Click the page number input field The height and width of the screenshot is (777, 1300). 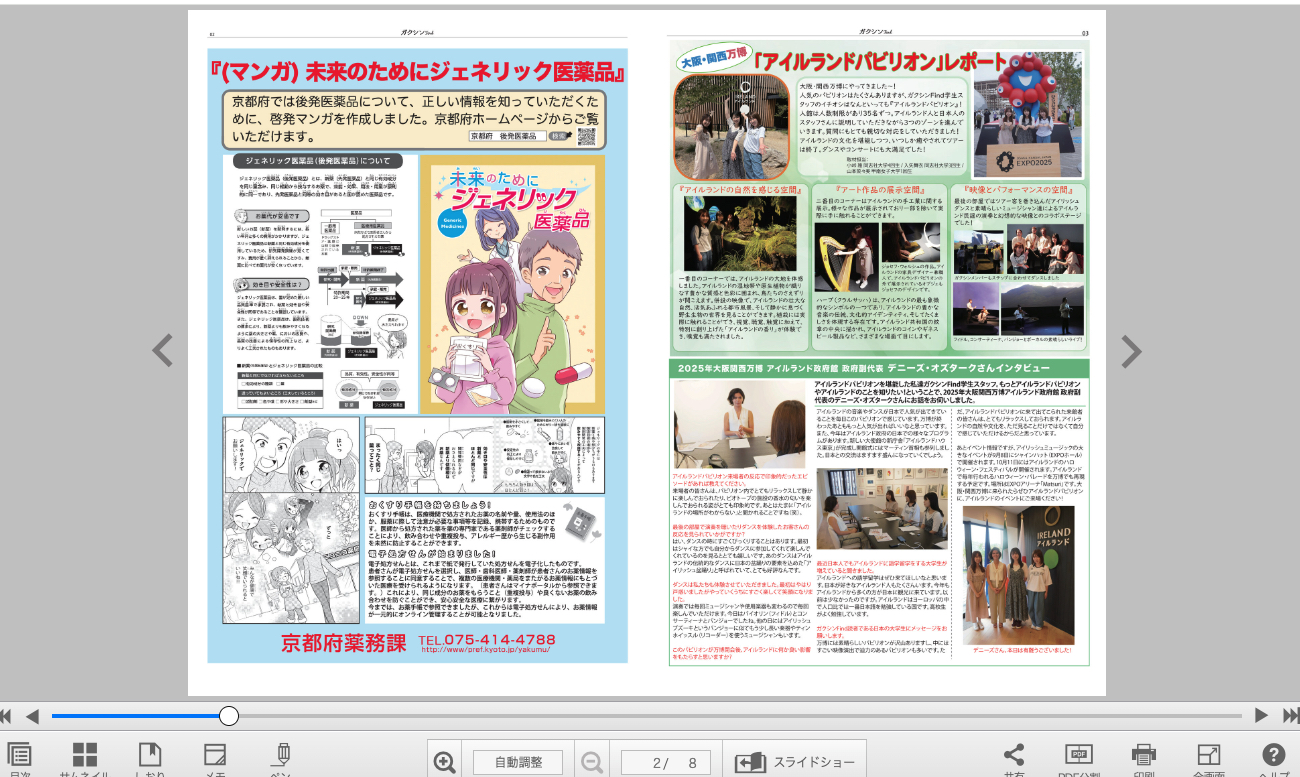[x=665, y=762]
